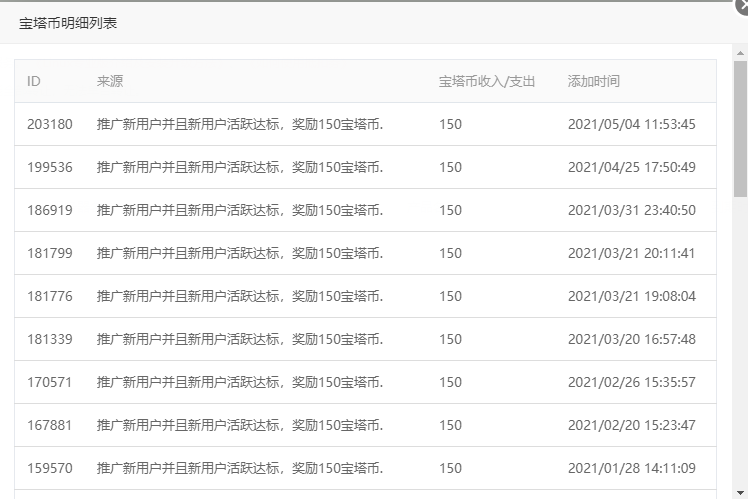Click the 添加时间 column header
The image size is (748, 499).
594,81
